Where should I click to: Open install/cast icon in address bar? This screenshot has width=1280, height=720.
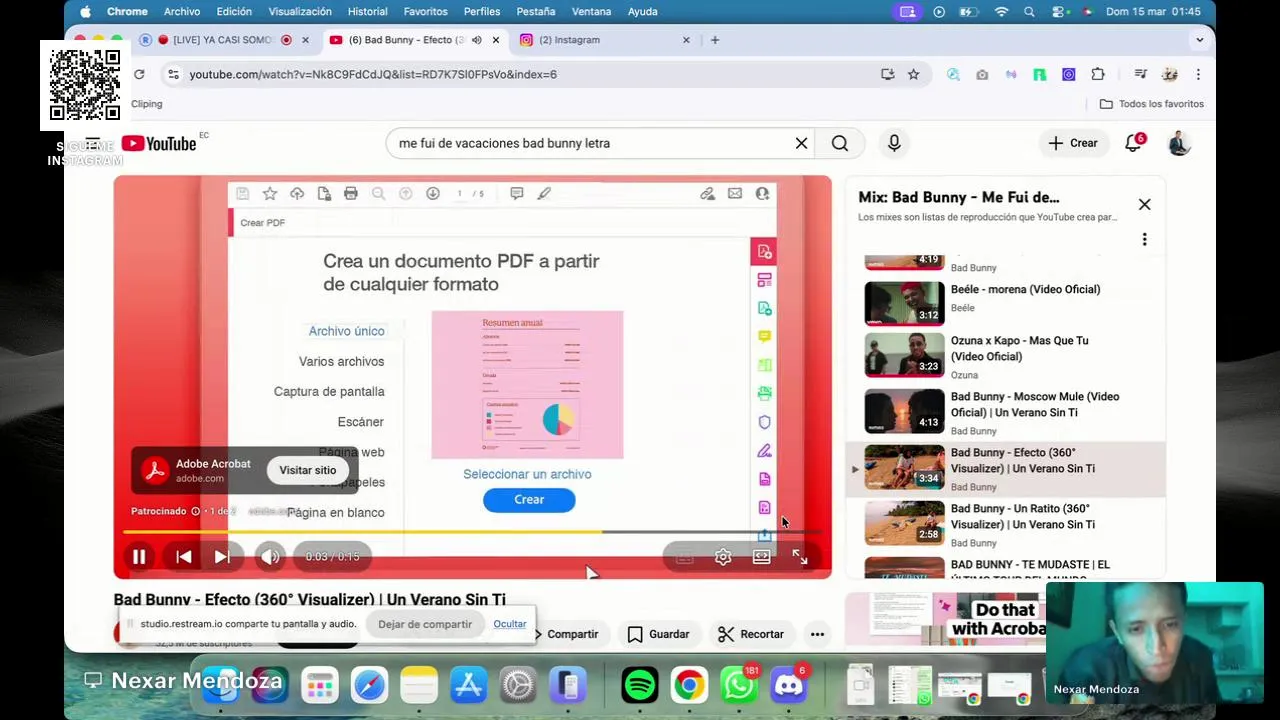pos(887,74)
